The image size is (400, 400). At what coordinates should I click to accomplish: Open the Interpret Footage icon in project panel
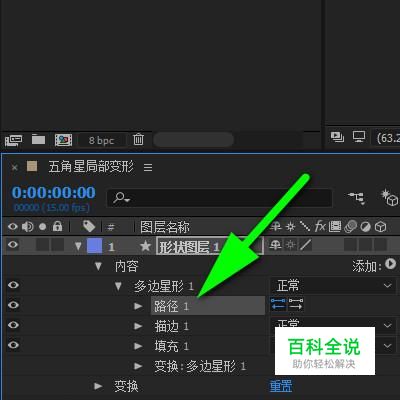coord(13,139)
